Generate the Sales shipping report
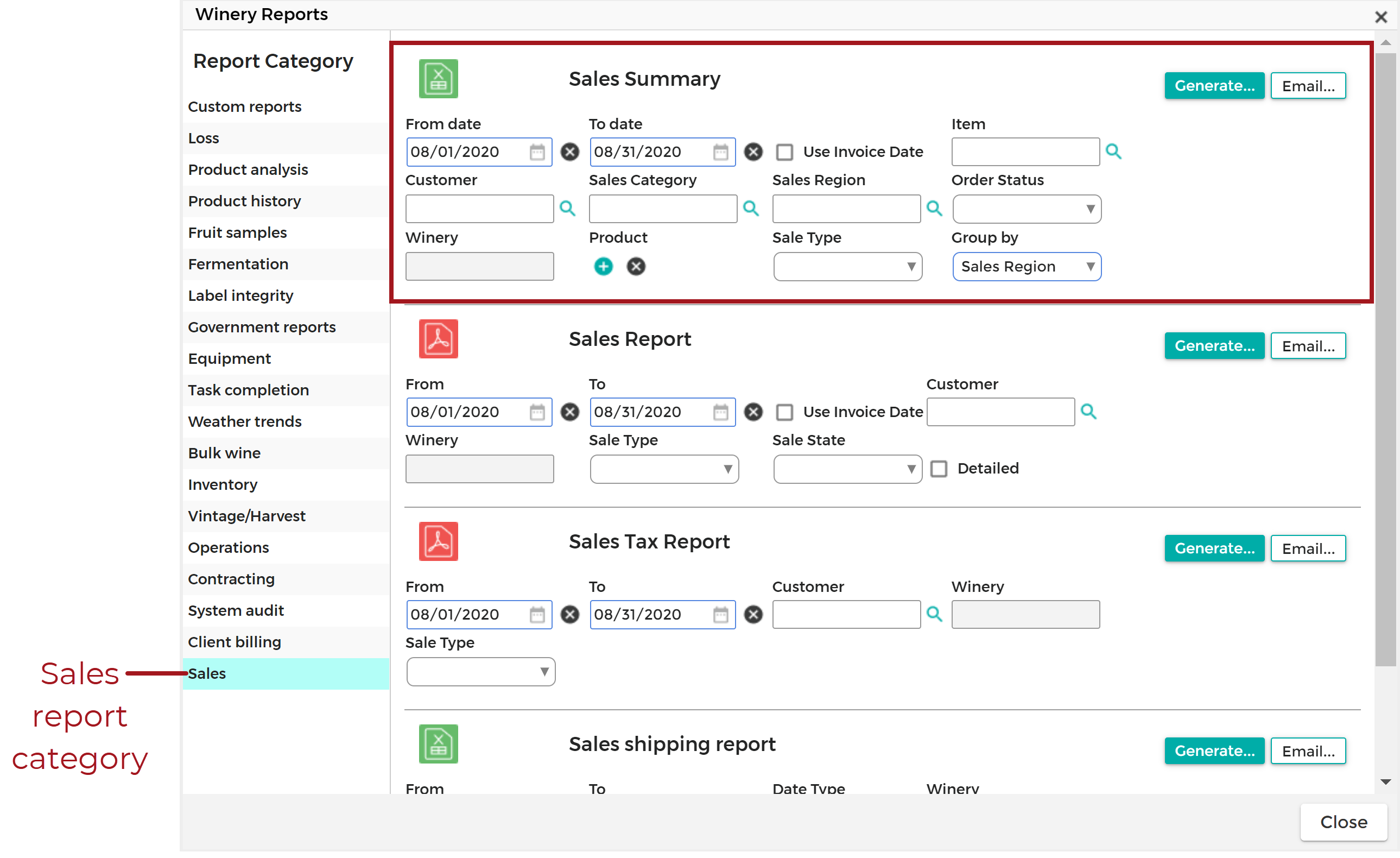Viewport: 1400px width, 858px height. point(1214,751)
